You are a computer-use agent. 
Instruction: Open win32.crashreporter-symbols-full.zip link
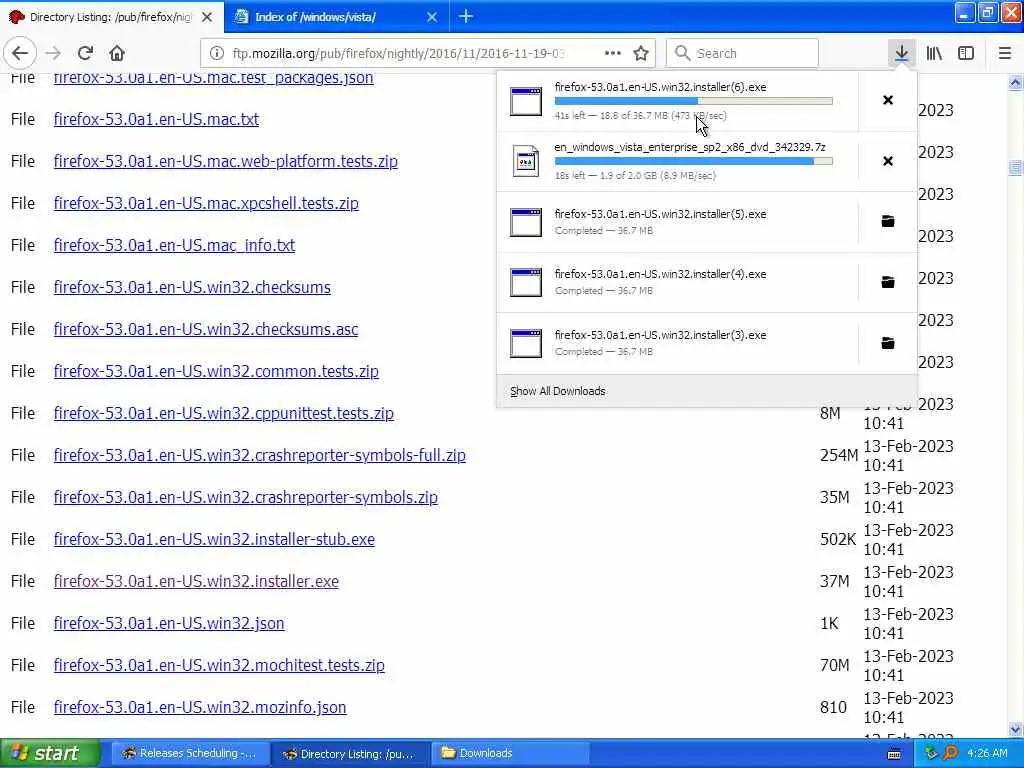point(259,455)
